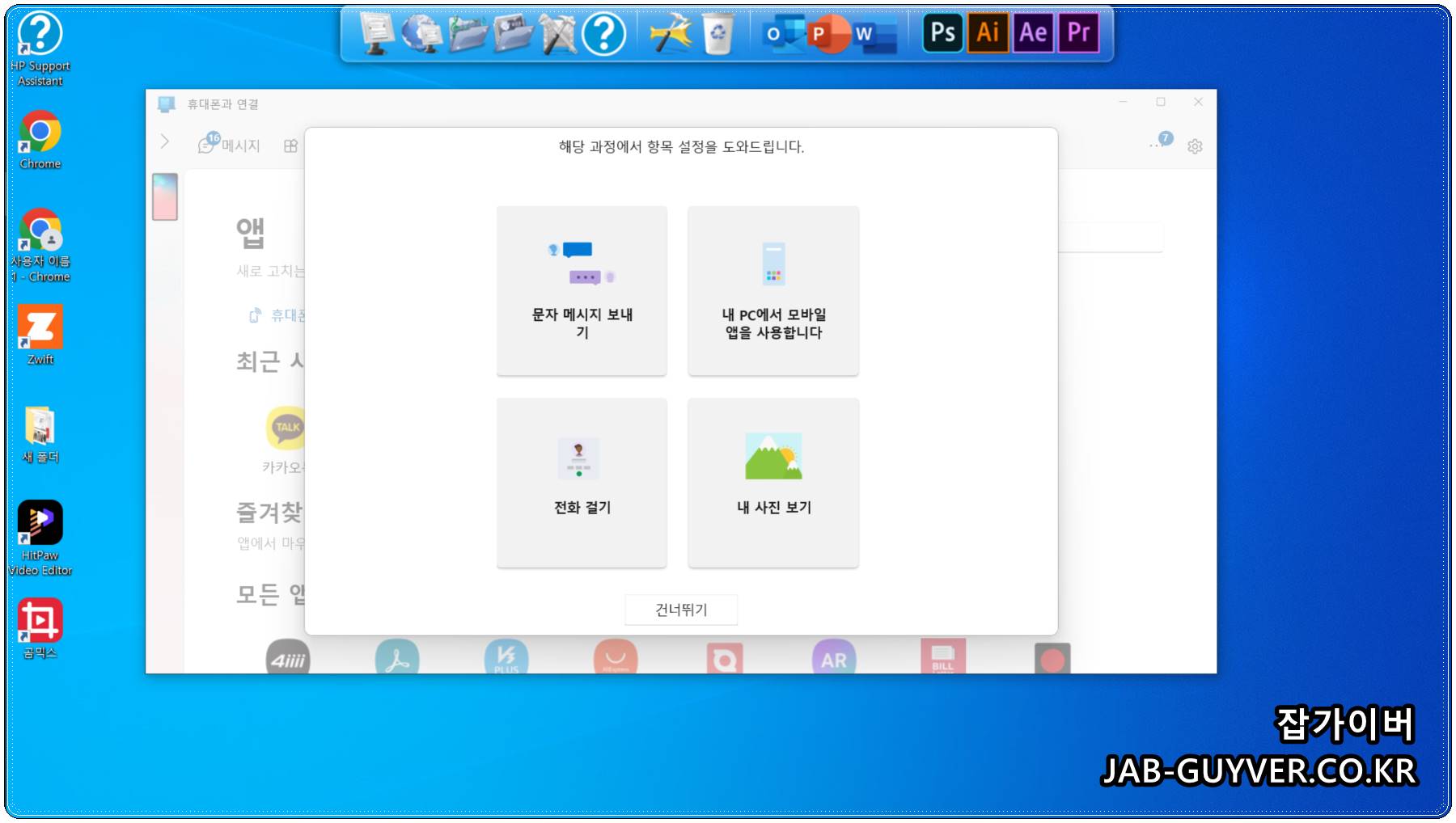Select the 문자 메시지 보내기 option
The image size is (1456, 823).
tap(582, 291)
